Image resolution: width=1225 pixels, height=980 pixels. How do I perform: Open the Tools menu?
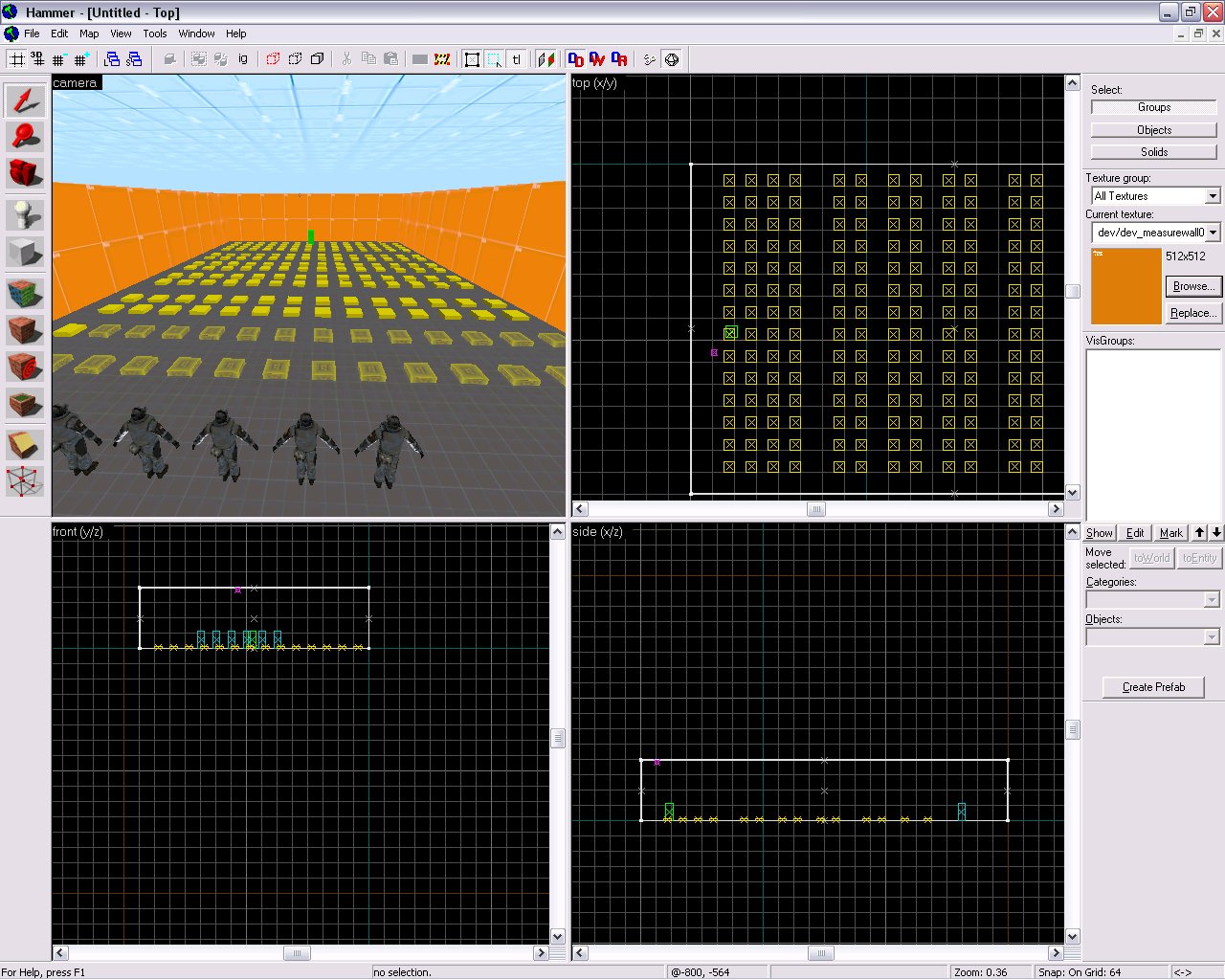[x=155, y=33]
